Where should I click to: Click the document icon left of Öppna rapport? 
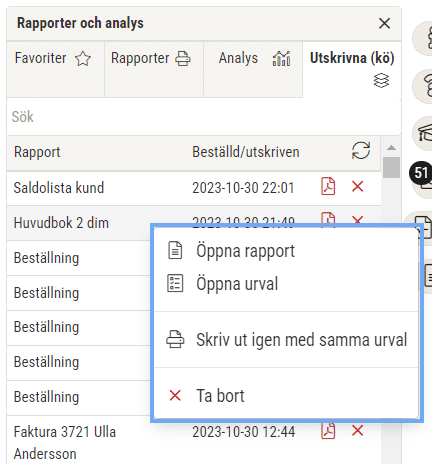[x=175, y=250]
